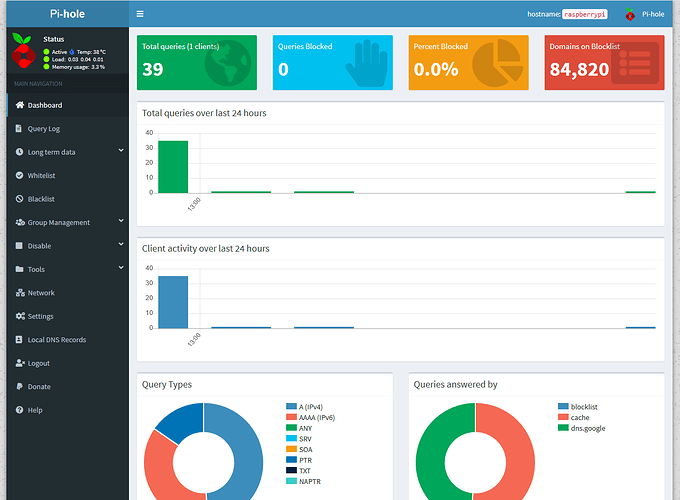Click the tall blue bar in Client activity chart
This screenshot has height=500, width=680.
point(173,302)
